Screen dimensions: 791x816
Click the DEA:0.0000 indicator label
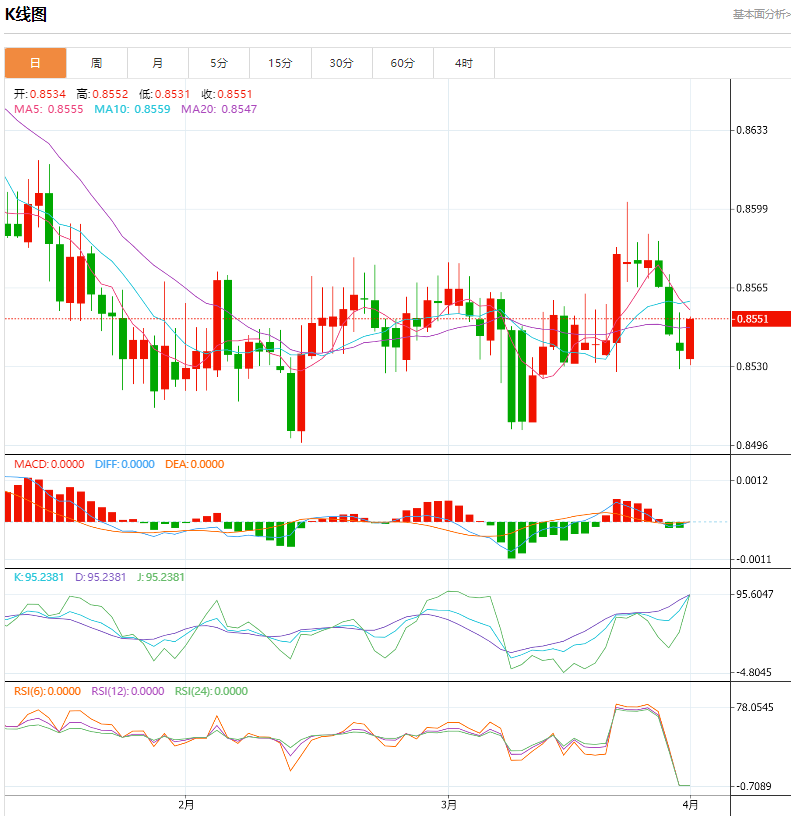195,464
